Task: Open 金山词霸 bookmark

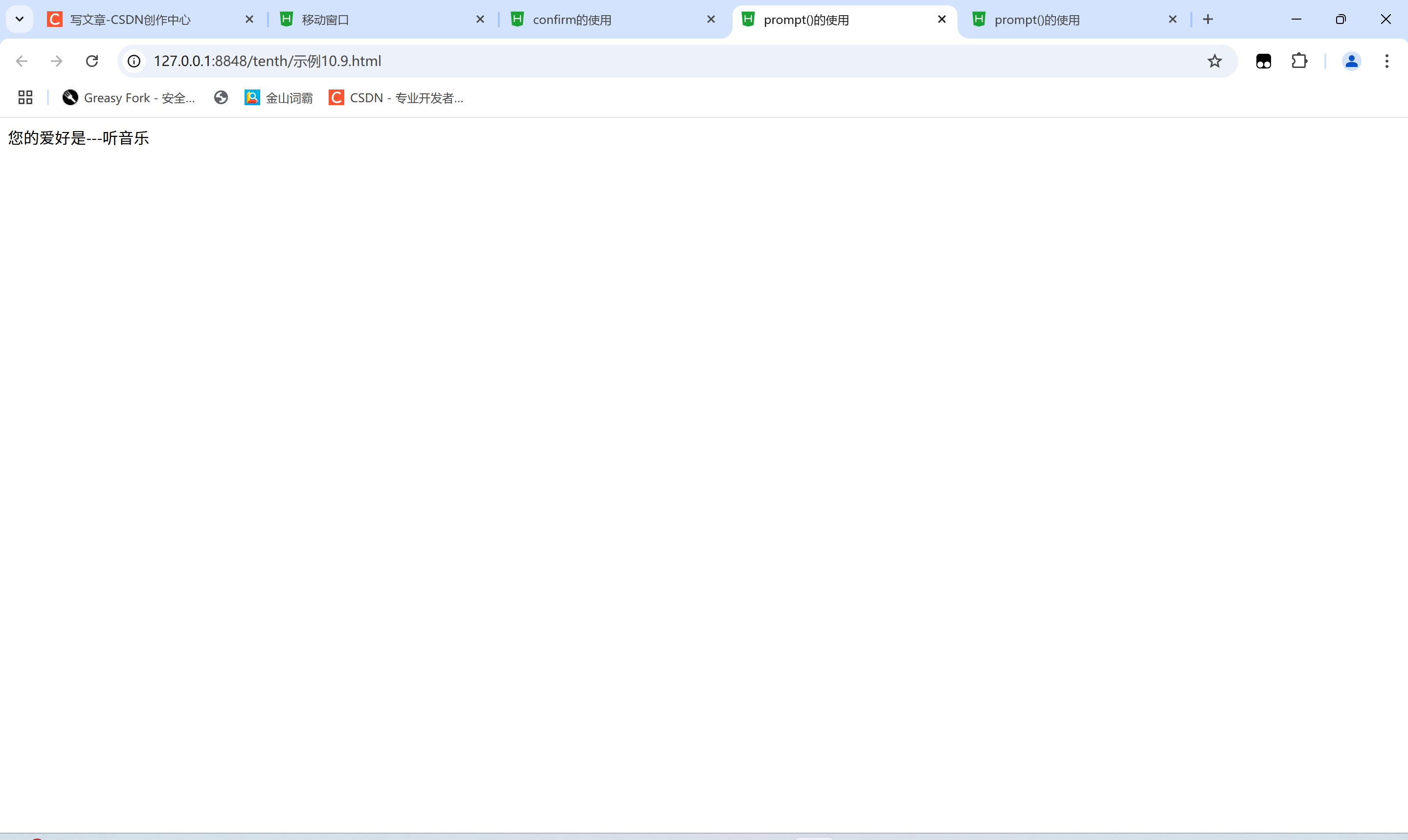Action: click(279, 98)
